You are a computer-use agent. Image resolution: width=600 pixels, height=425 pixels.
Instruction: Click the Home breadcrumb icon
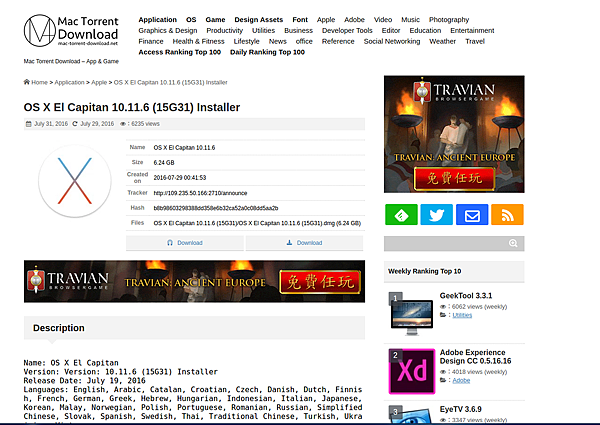[26, 82]
